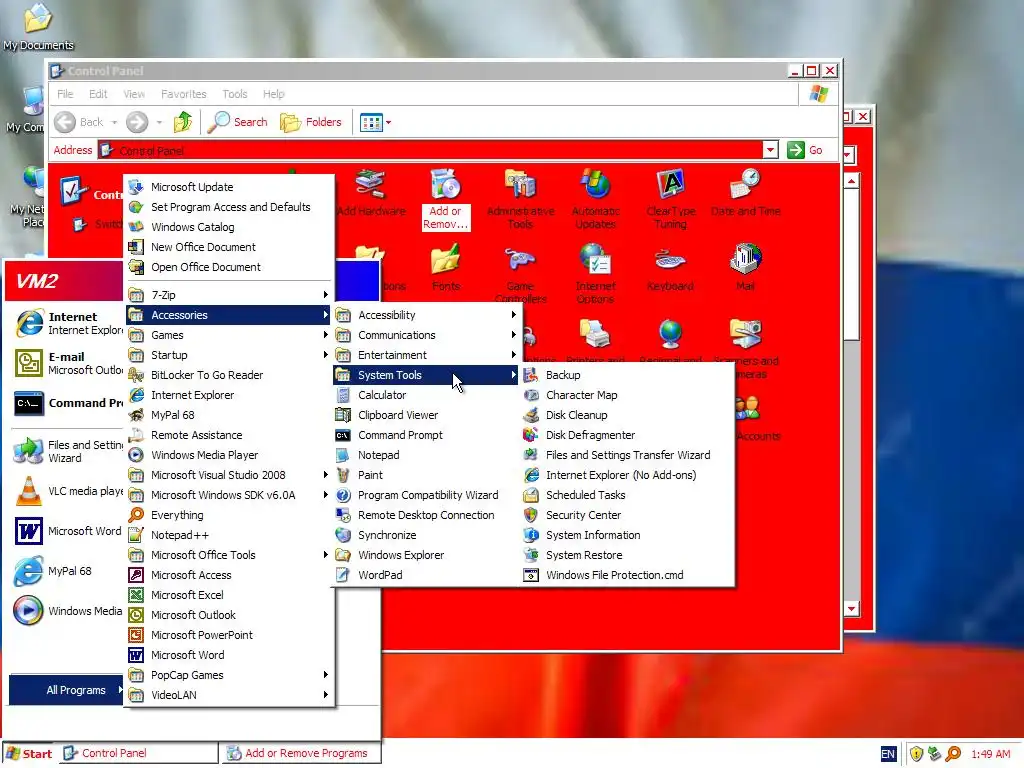Open Paint program
The width and height of the screenshot is (1024, 768).
[x=426, y=475]
